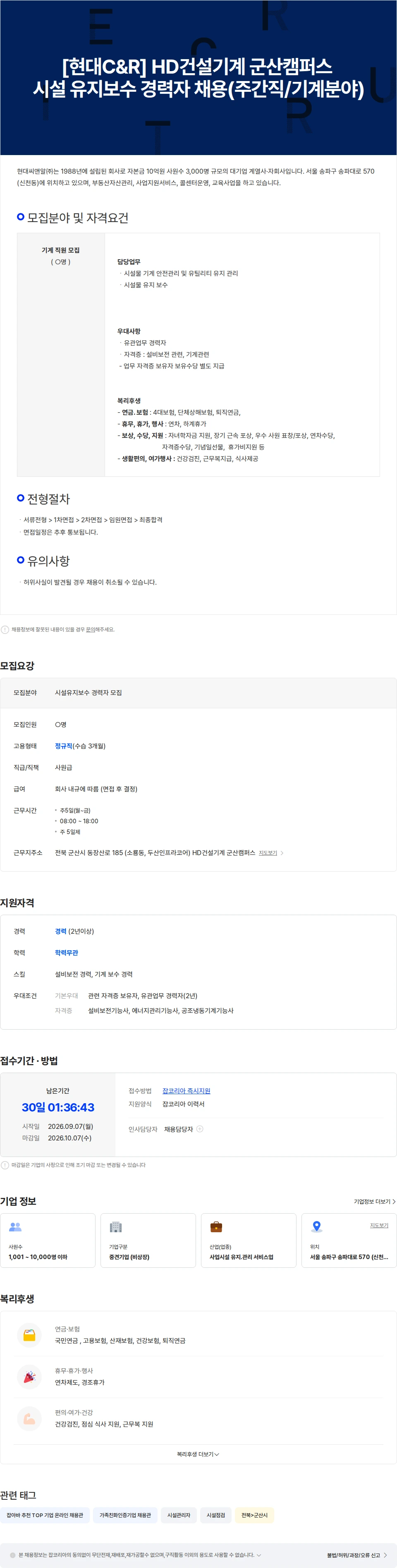Expand 복리후생 더보기 section

tap(198, 1454)
